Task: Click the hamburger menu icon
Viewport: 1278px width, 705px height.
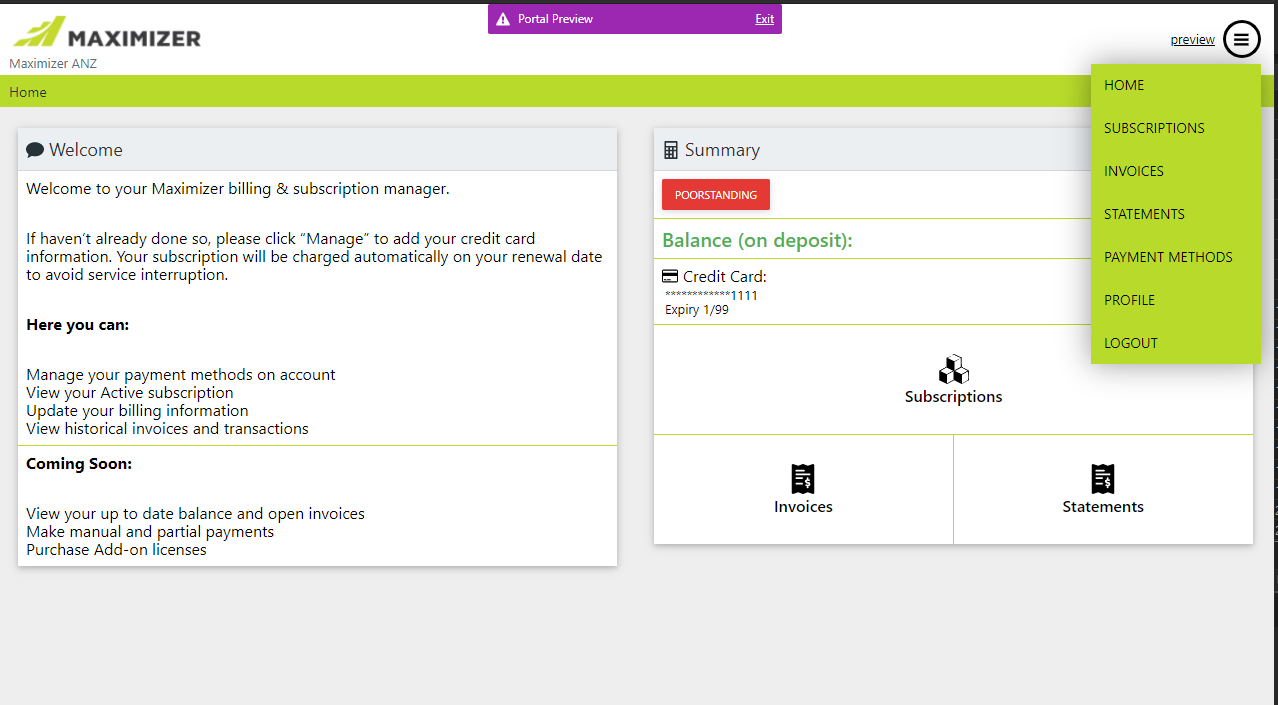Action: click(x=1241, y=39)
